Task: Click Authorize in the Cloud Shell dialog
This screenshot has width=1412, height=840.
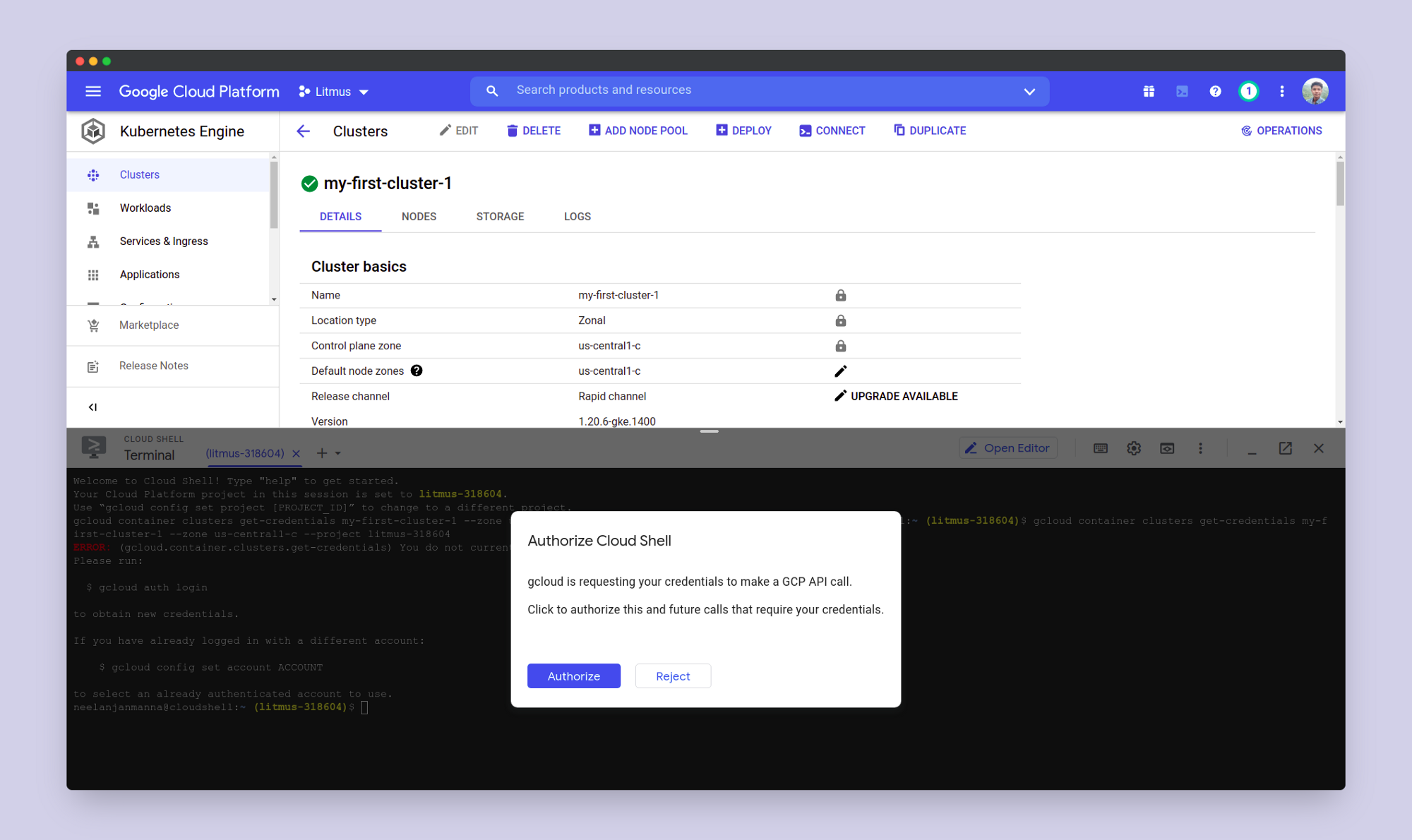Action: [574, 676]
